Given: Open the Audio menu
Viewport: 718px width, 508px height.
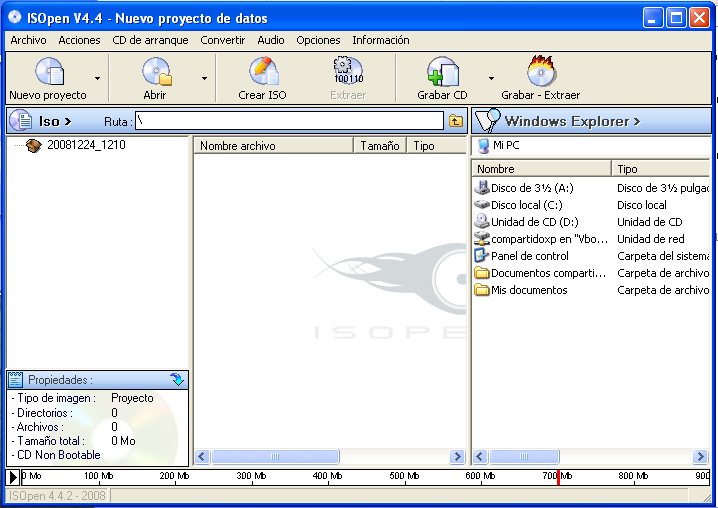Looking at the screenshot, I should (x=271, y=40).
